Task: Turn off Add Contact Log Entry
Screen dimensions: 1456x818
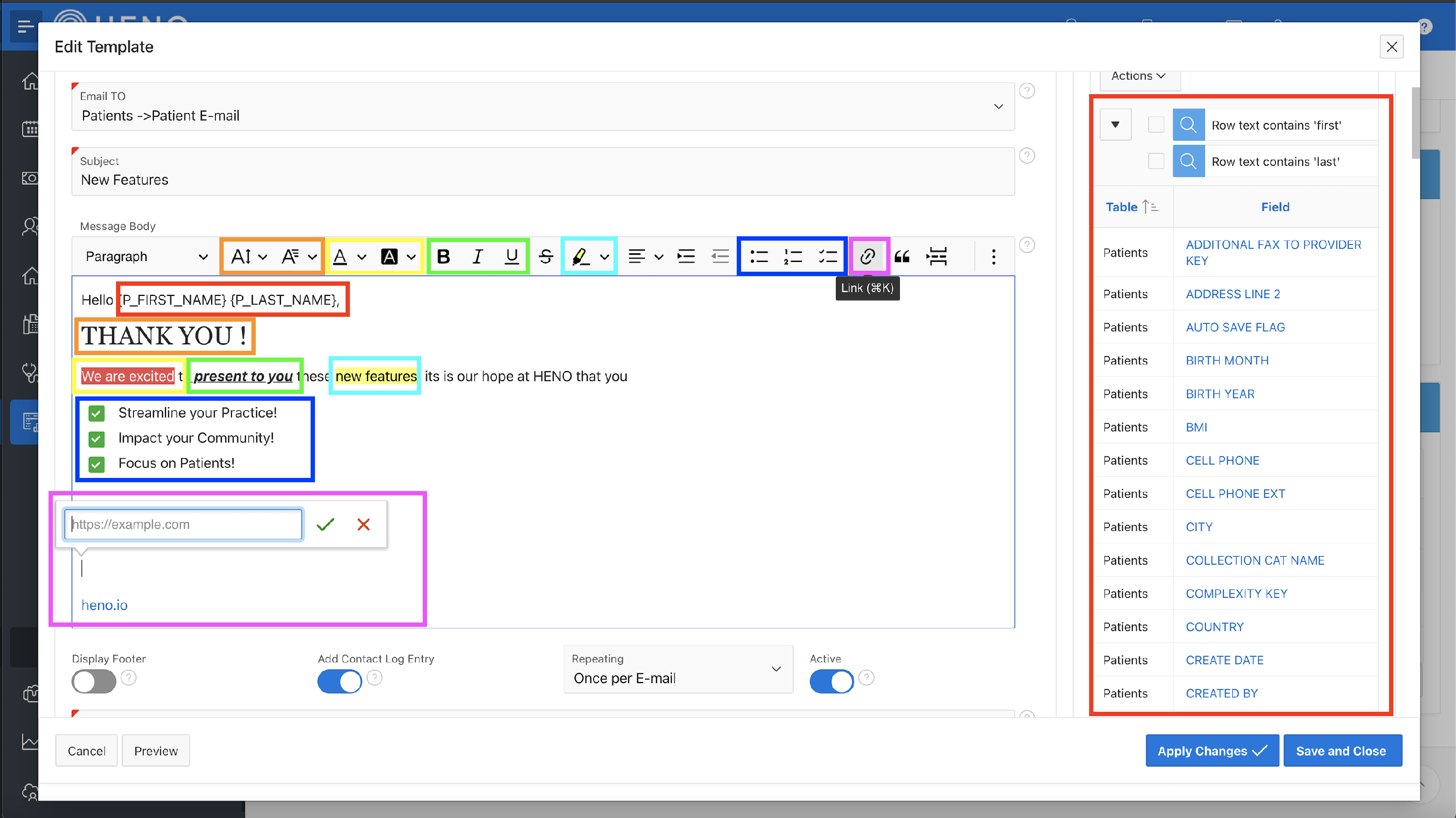Action: click(339, 681)
